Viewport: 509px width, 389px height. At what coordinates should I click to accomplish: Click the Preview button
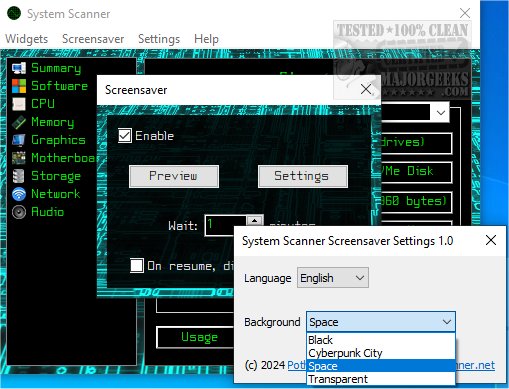[x=174, y=176]
